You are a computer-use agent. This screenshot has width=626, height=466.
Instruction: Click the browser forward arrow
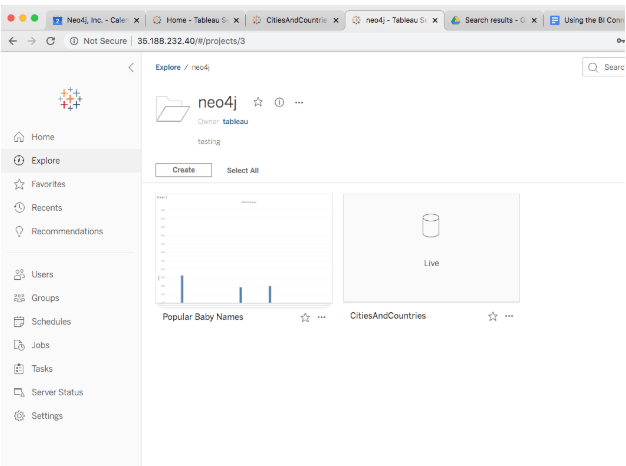(32, 41)
